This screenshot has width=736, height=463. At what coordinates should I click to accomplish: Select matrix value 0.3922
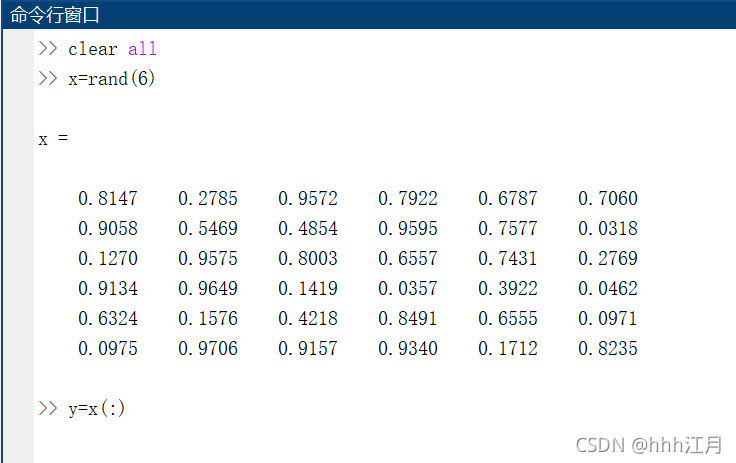[x=508, y=288]
